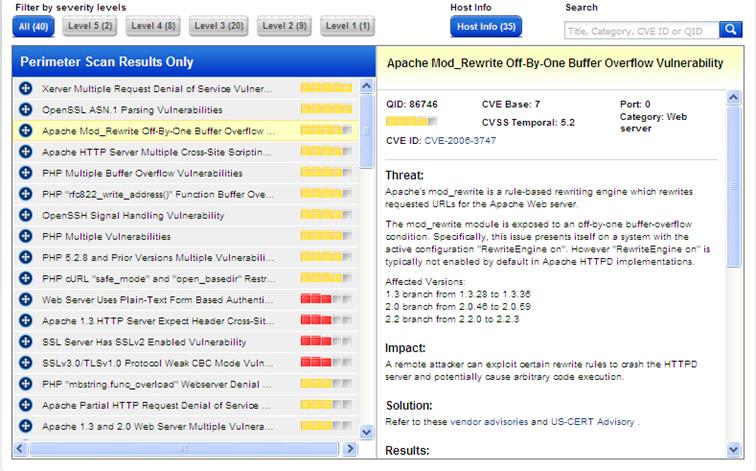The image size is (756, 471).
Task: Expand Apache Mod_Rewrite Off-By-One Buffer Overflow row
Action: coord(26,131)
